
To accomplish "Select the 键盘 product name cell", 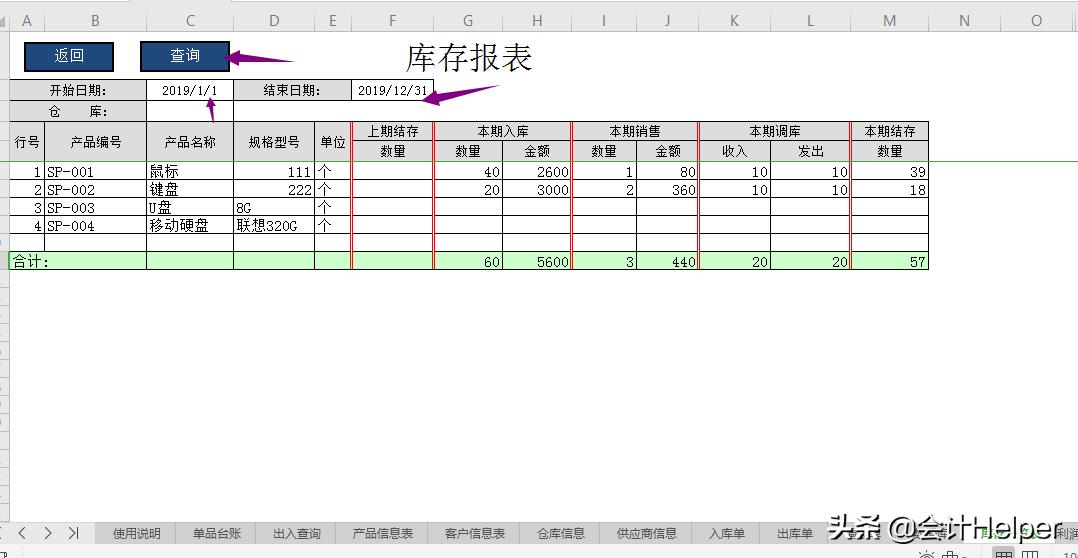I will (190, 190).
